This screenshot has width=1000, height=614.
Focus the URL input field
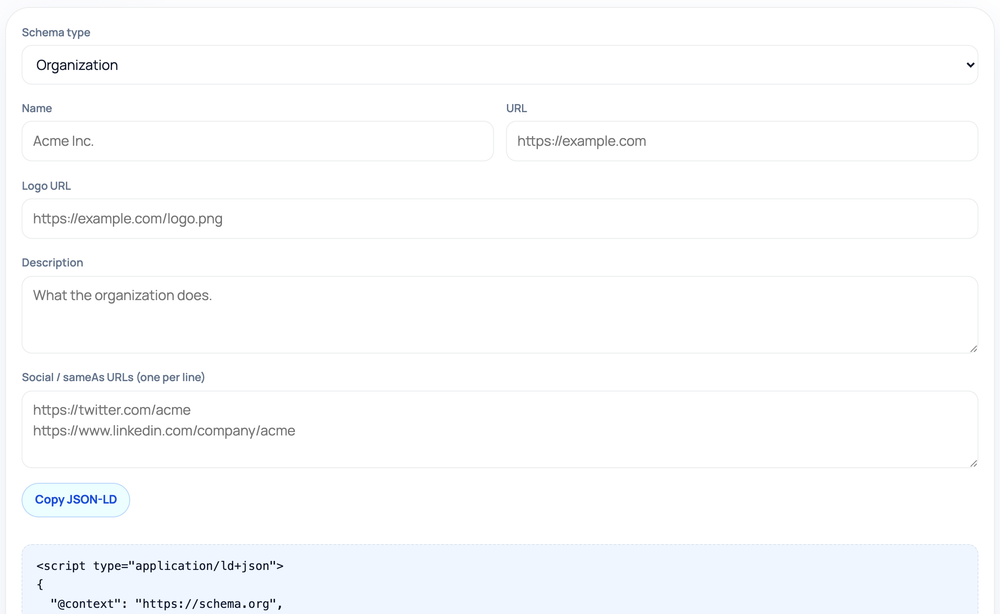coord(742,141)
